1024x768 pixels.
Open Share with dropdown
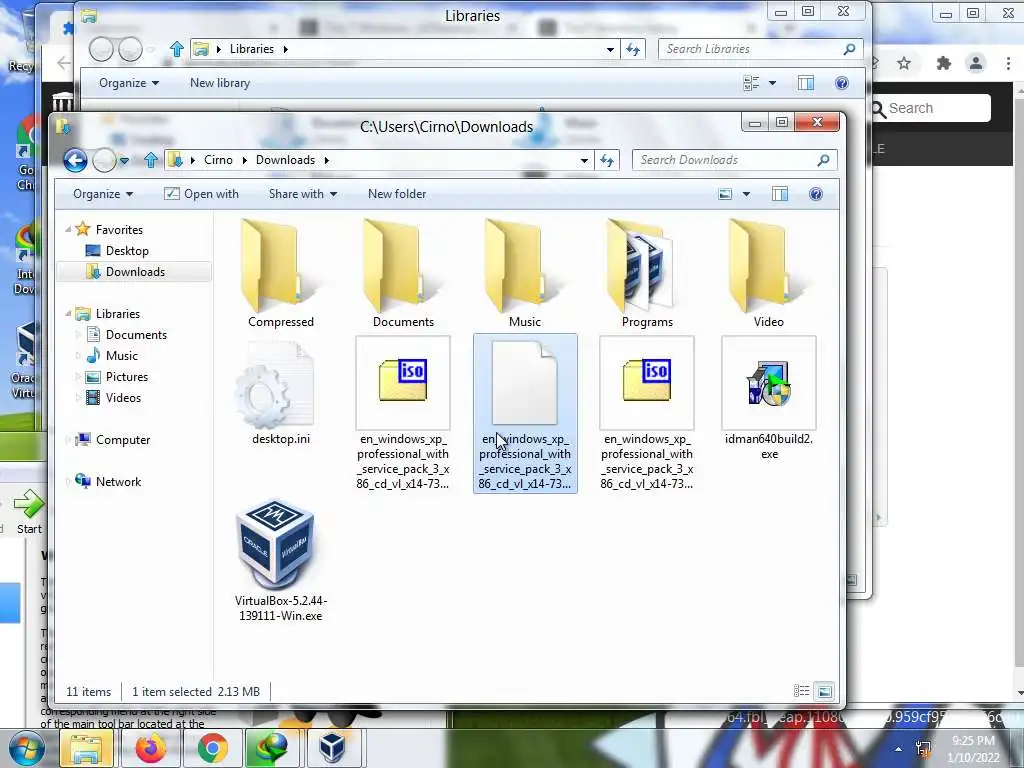[303, 194]
